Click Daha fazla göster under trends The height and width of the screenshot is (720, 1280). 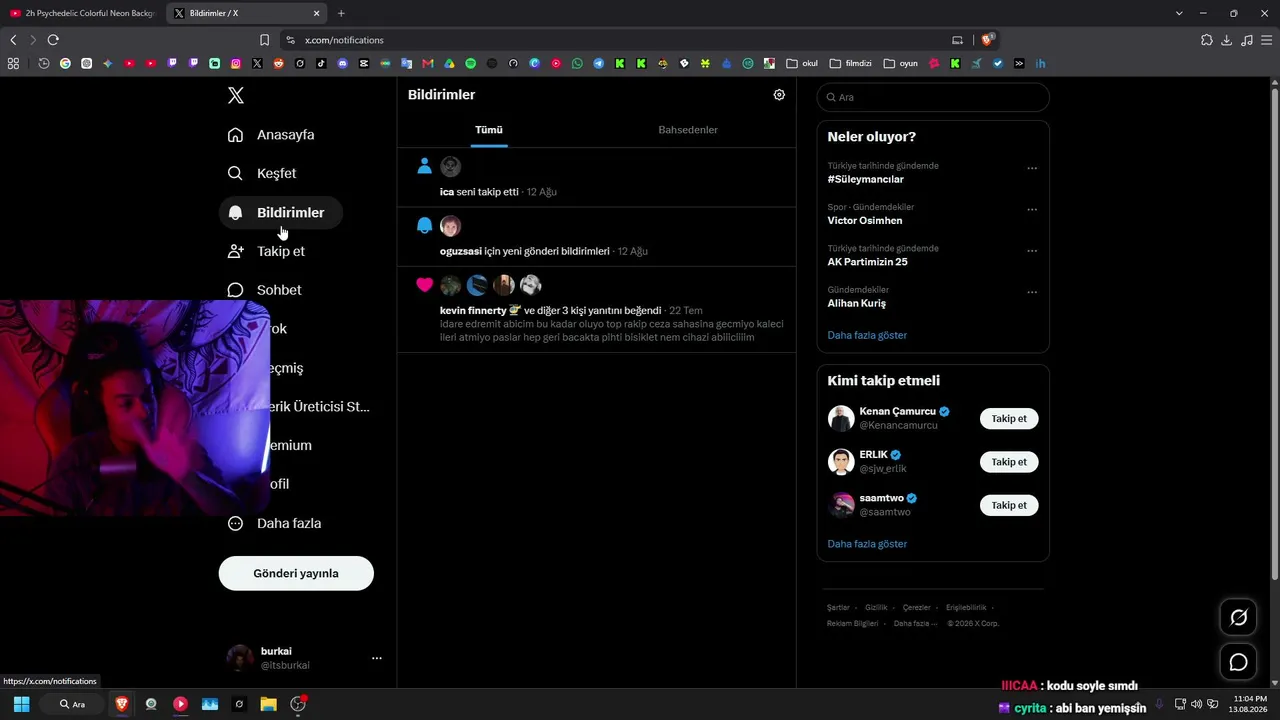[867, 335]
